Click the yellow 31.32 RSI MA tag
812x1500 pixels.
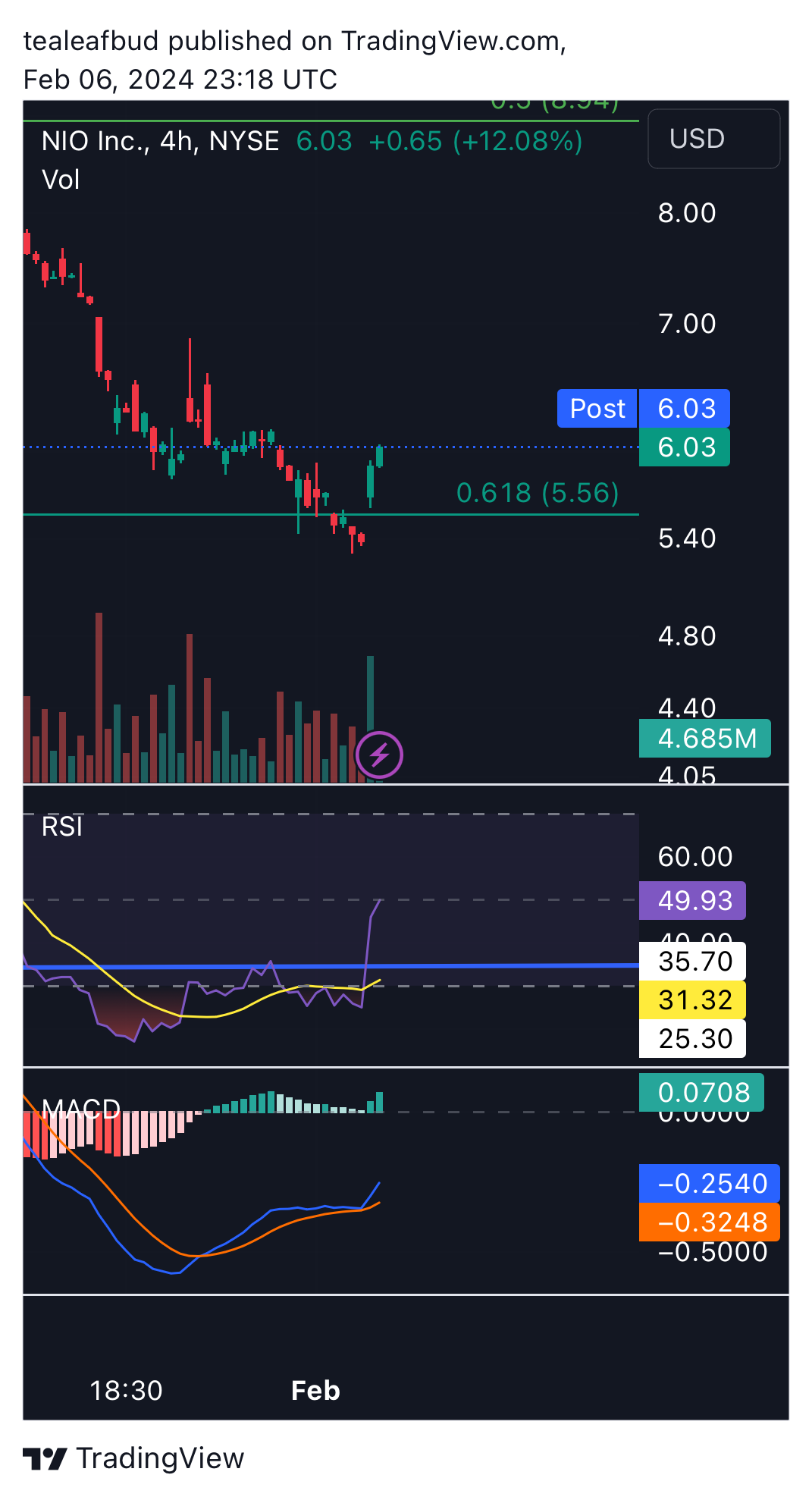coord(693,1000)
